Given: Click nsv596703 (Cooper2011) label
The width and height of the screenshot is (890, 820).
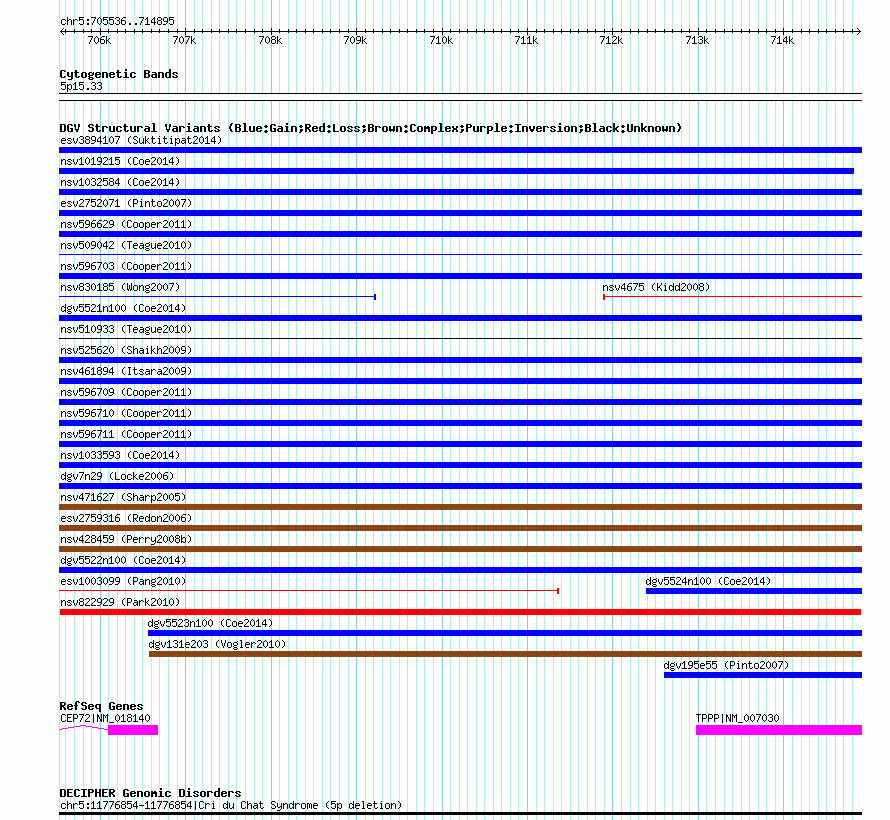Looking at the screenshot, I should 126,266.
